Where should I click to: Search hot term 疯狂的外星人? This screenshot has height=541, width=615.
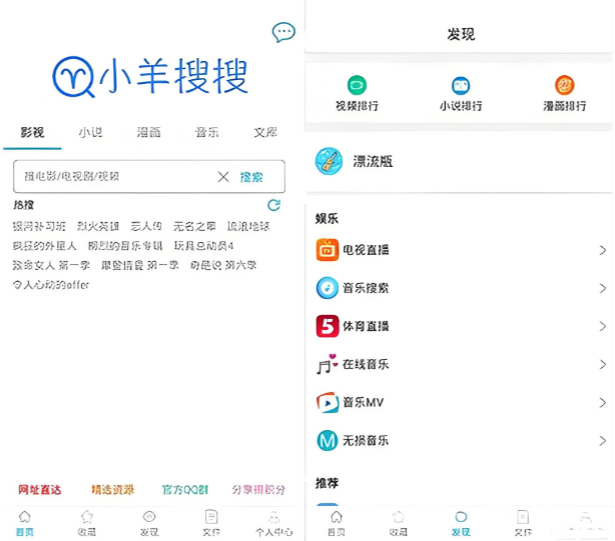click(44, 246)
